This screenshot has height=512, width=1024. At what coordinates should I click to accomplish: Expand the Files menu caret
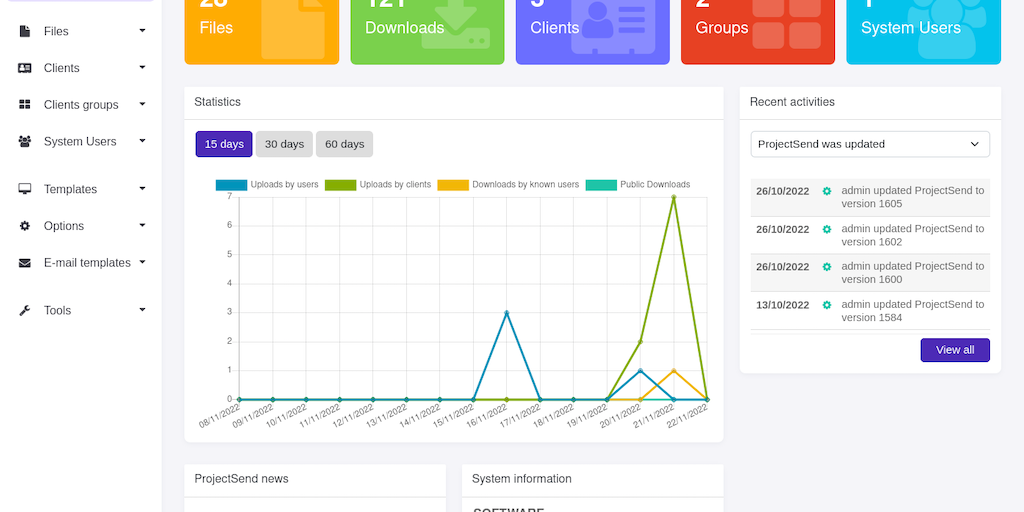coord(142,31)
